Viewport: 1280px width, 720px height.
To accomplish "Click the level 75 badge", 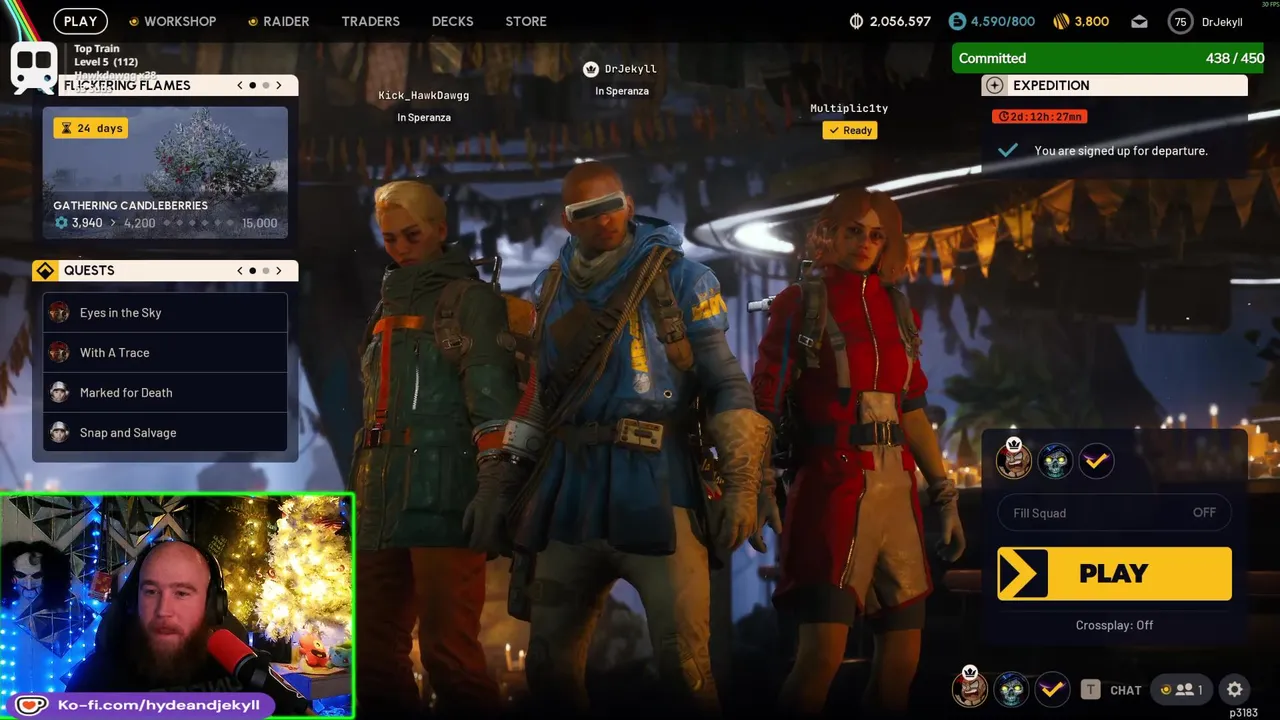I will tap(1181, 22).
